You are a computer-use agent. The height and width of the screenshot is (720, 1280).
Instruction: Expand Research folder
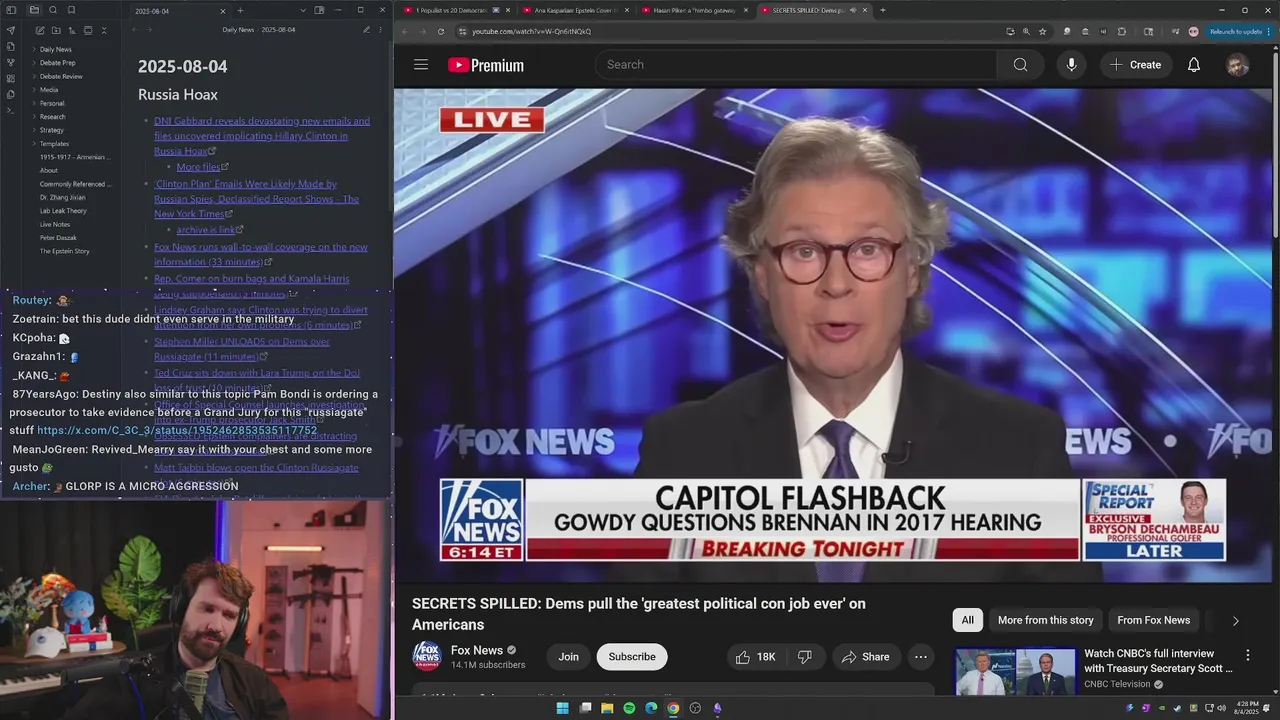52,117
